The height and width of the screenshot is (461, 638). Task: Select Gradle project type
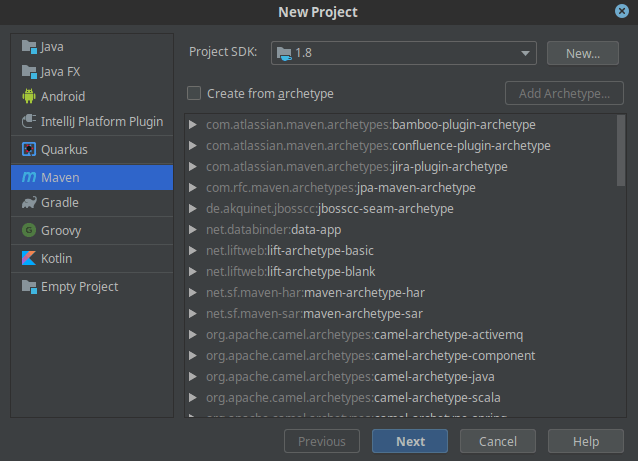[92, 202]
